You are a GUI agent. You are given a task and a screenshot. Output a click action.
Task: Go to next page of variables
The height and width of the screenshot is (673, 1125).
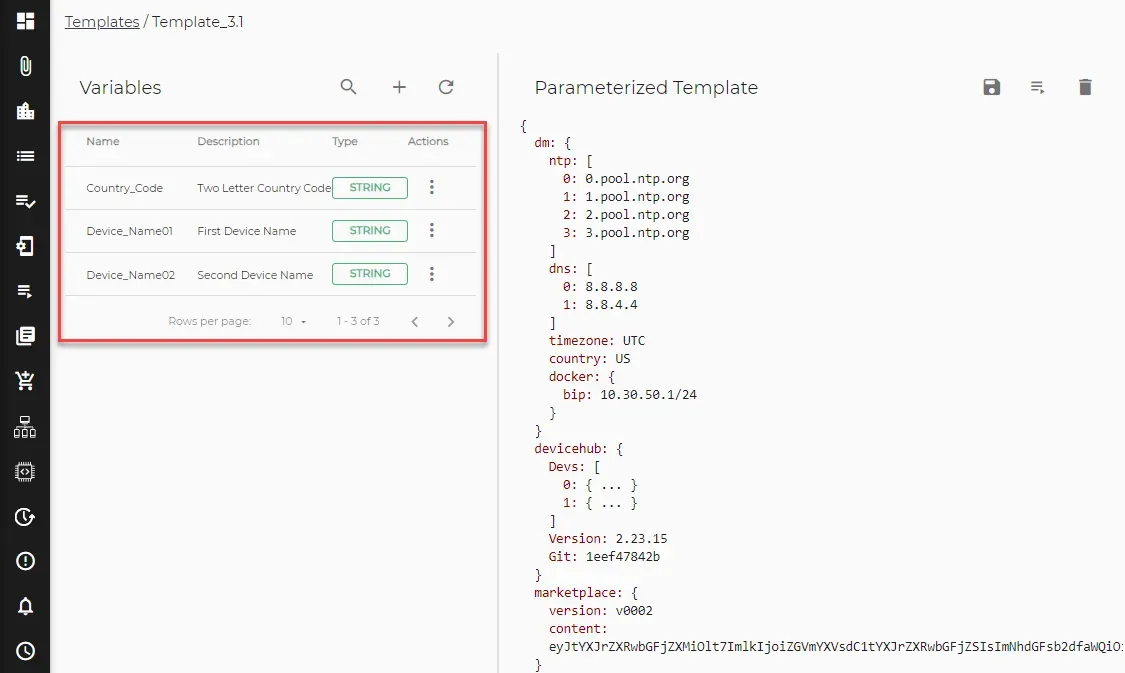(x=451, y=321)
